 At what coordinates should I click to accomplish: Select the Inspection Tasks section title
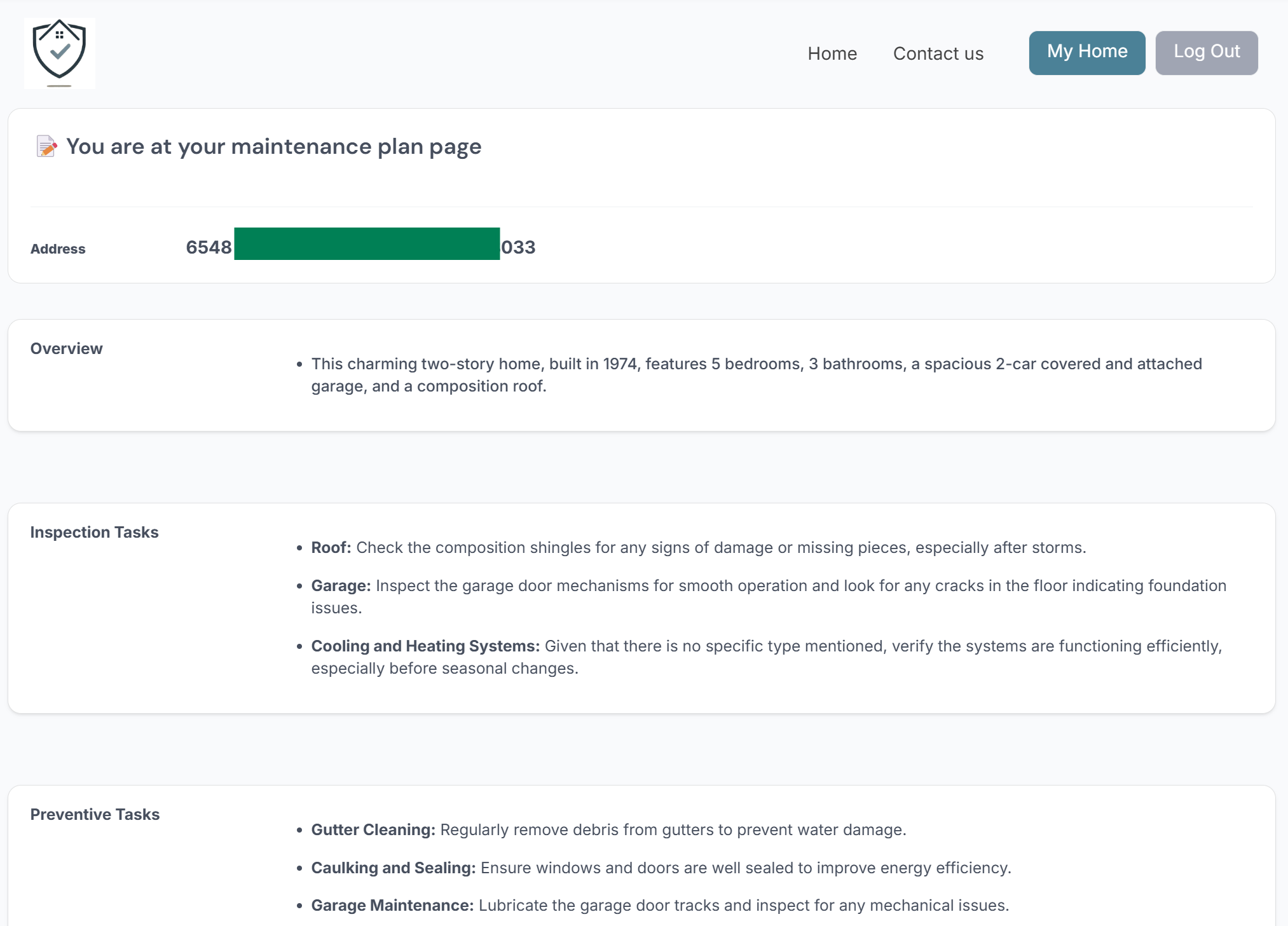coord(95,533)
